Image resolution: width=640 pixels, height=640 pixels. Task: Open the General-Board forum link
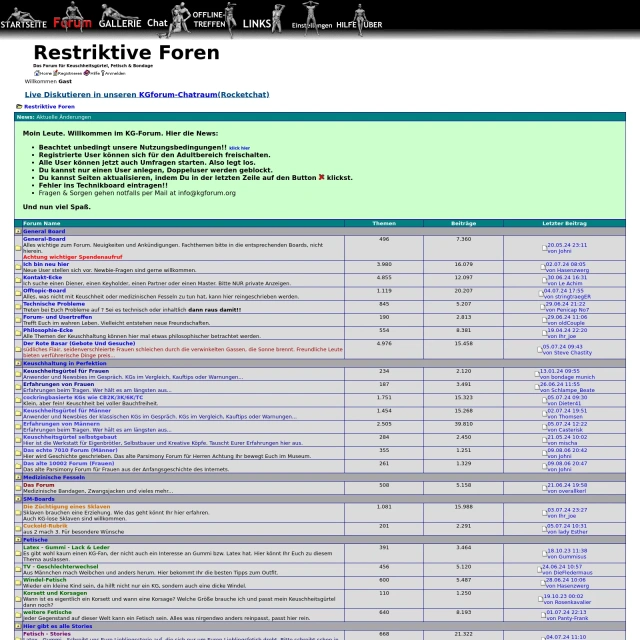click(x=44, y=239)
